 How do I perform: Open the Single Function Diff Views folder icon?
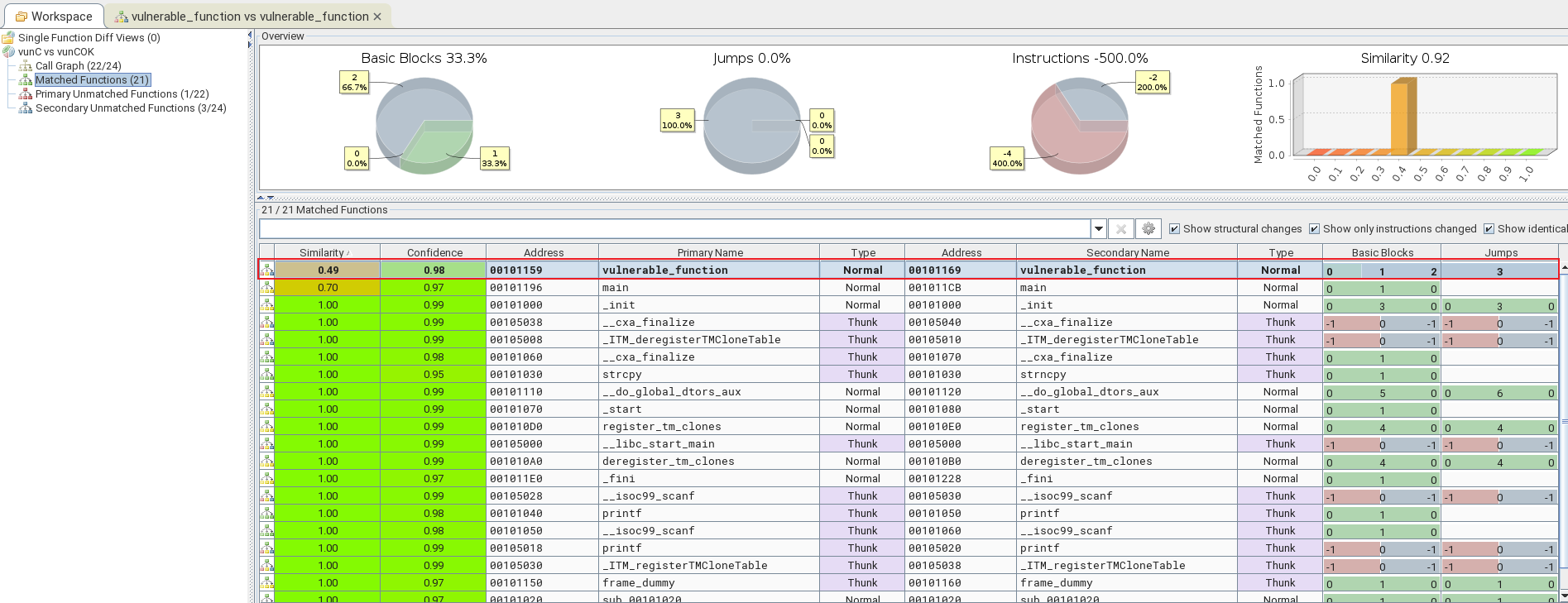point(8,38)
